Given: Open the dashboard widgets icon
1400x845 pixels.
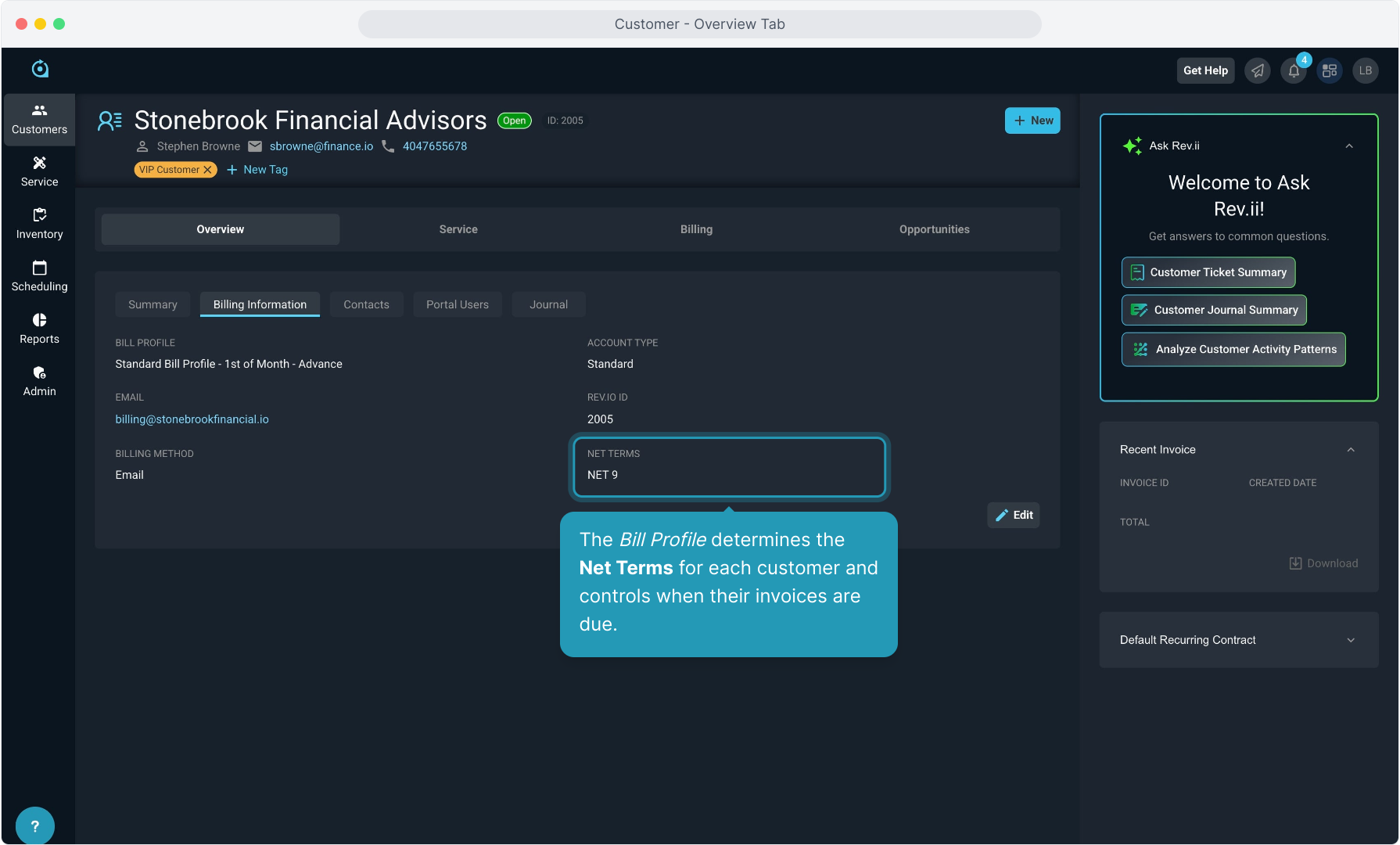Looking at the screenshot, I should (1330, 71).
